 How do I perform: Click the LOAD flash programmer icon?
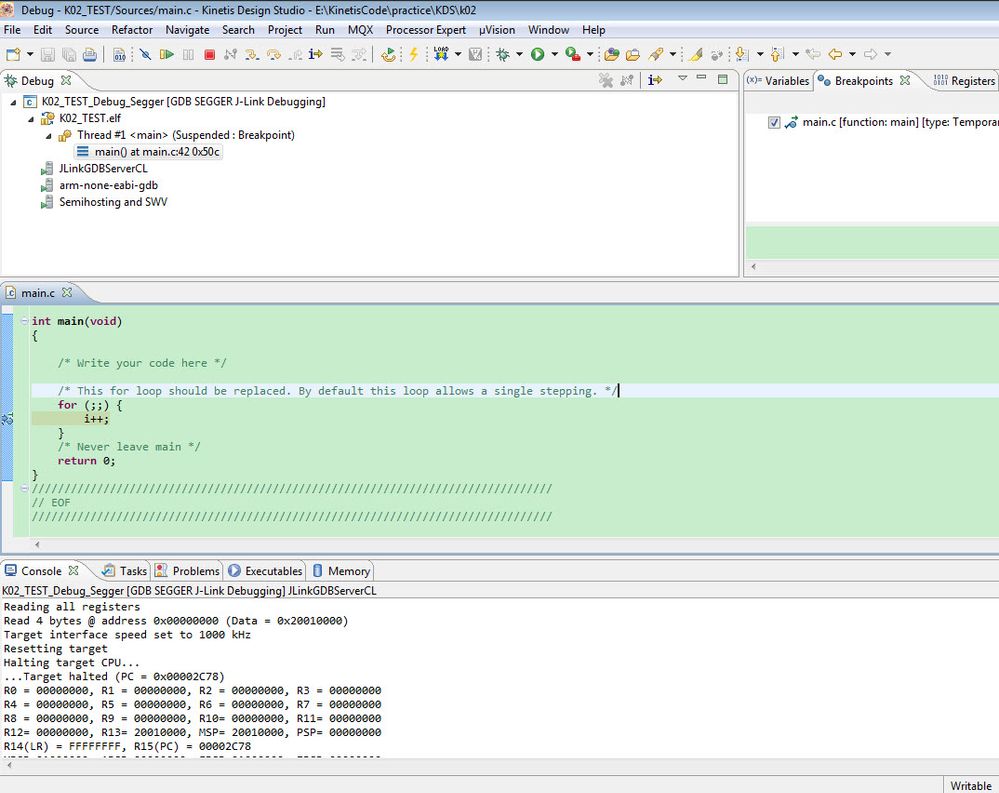click(441, 54)
